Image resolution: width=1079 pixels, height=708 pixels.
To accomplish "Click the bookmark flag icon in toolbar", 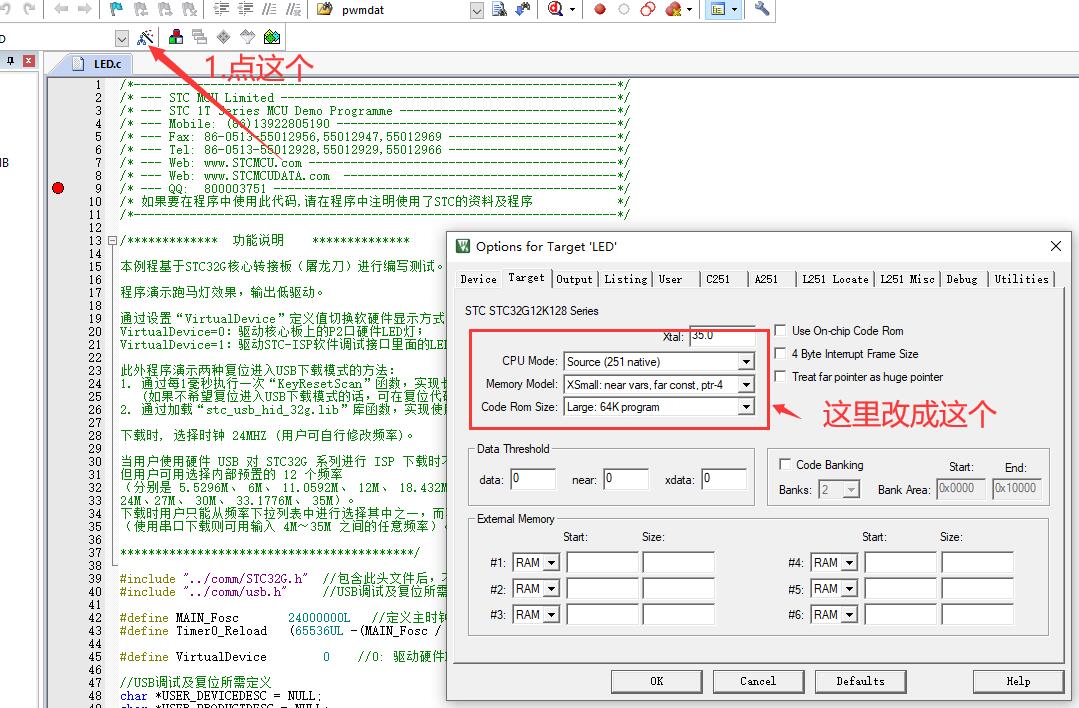I will click(115, 9).
